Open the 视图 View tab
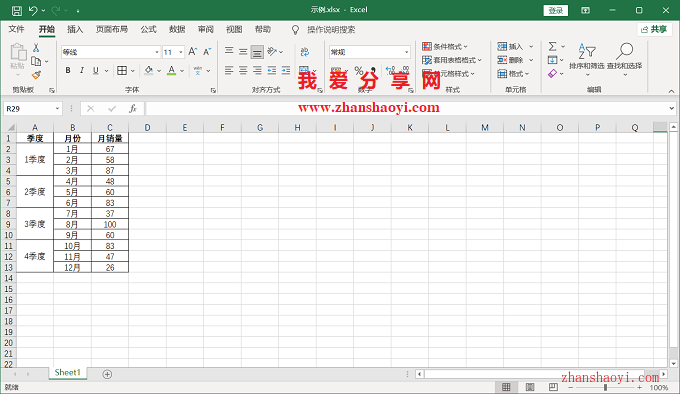This screenshot has width=680, height=394. 234,29
